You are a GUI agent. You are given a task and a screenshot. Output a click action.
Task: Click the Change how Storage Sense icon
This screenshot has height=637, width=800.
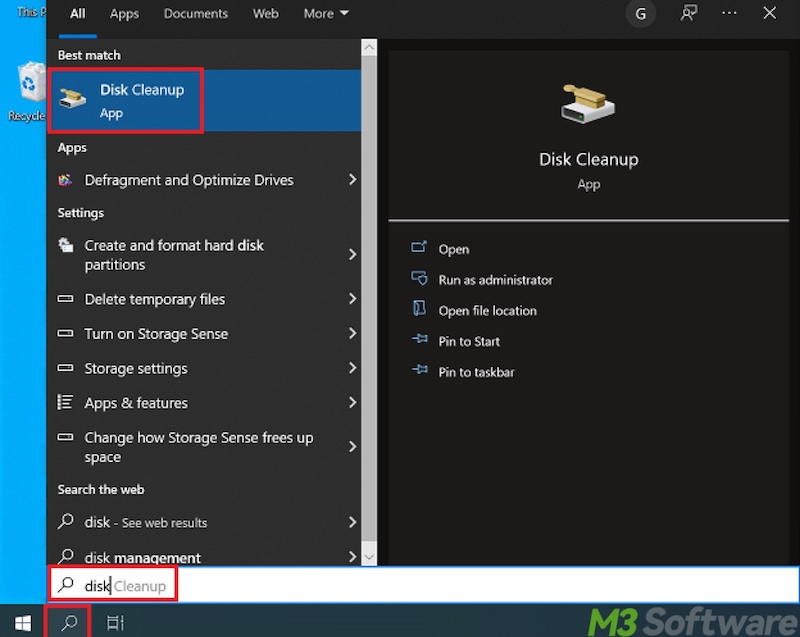coord(65,437)
